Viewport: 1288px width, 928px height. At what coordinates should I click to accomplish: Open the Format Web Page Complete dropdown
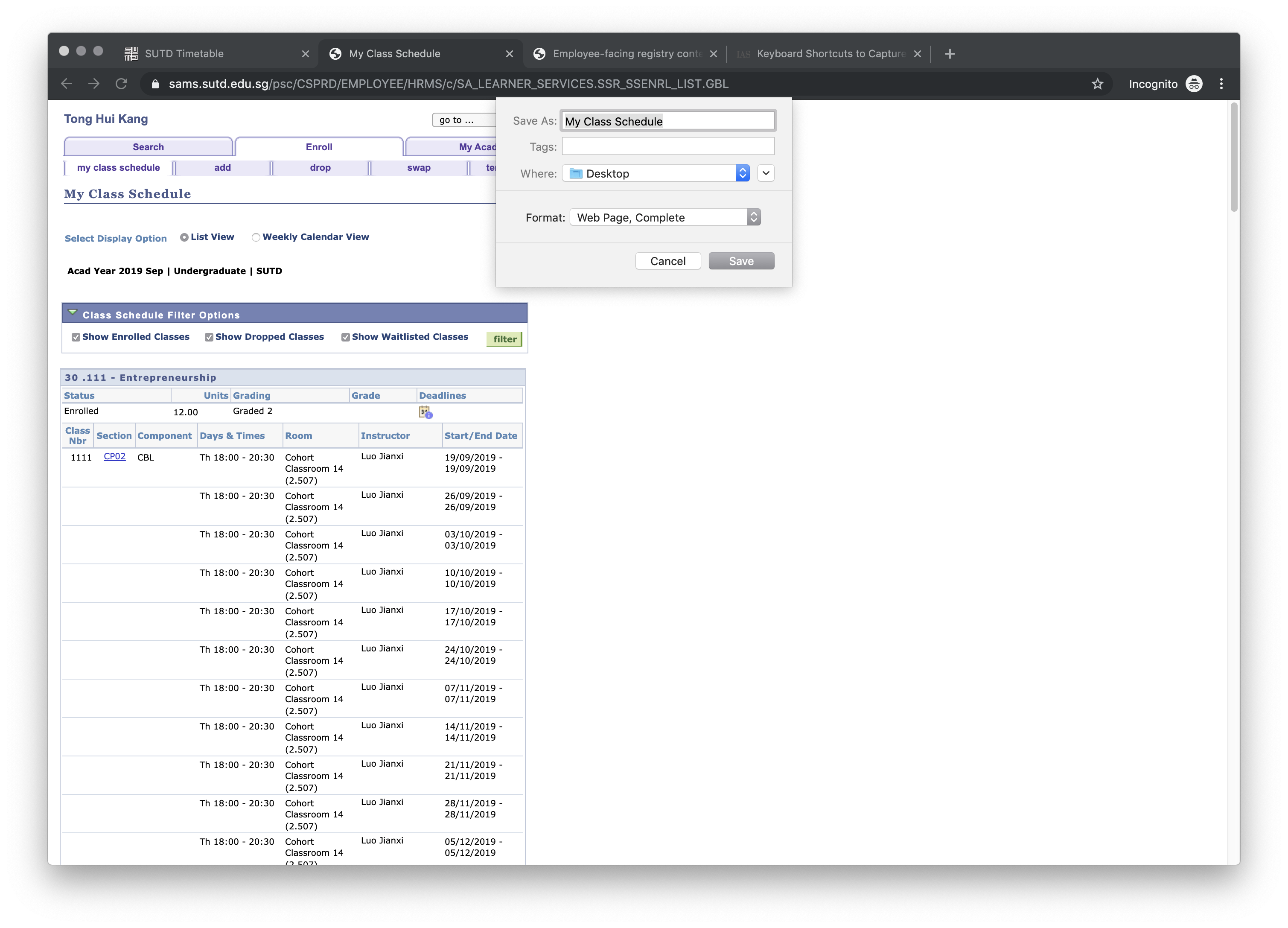664,218
